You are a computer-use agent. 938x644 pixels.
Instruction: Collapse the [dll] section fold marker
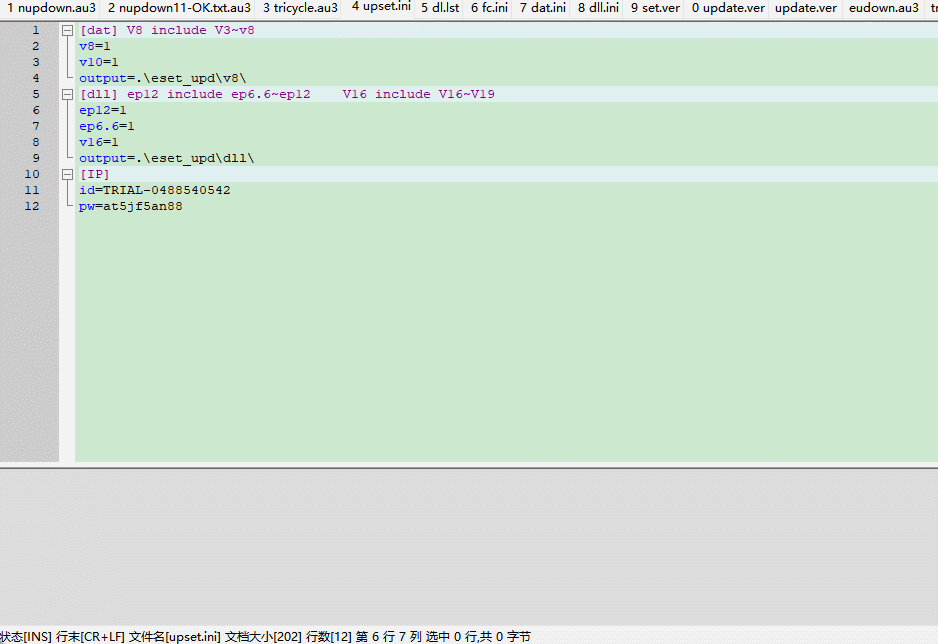[x=67, y=94]
